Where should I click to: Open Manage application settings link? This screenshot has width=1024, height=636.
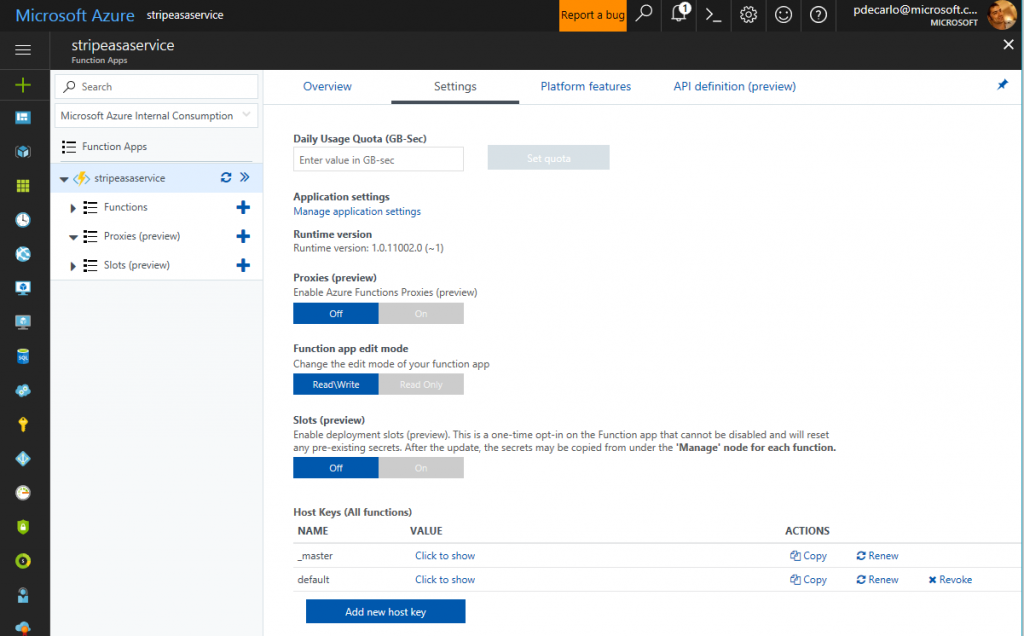[357, 212]
